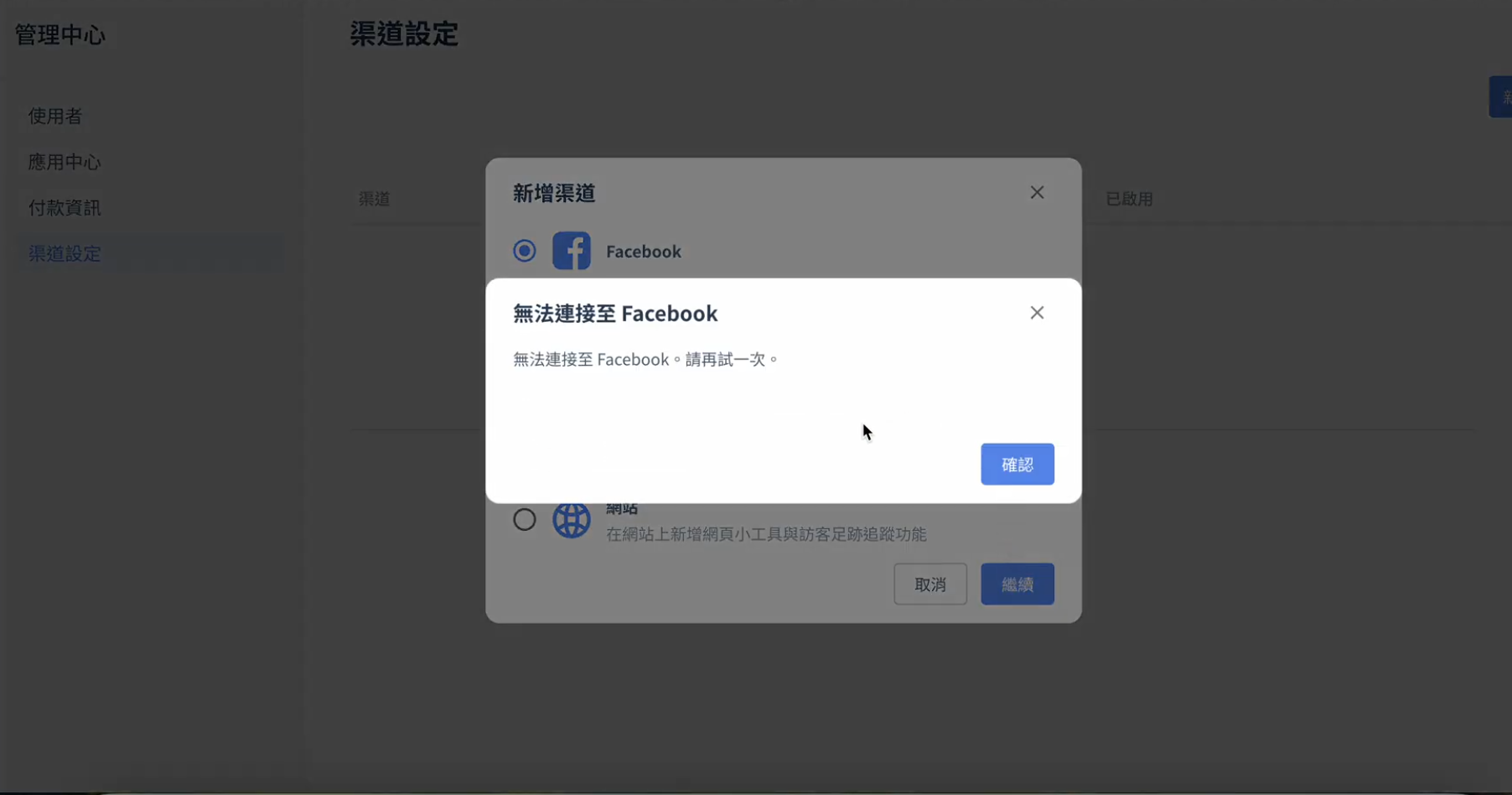Click the 渠道 column header

pos(375,199)
